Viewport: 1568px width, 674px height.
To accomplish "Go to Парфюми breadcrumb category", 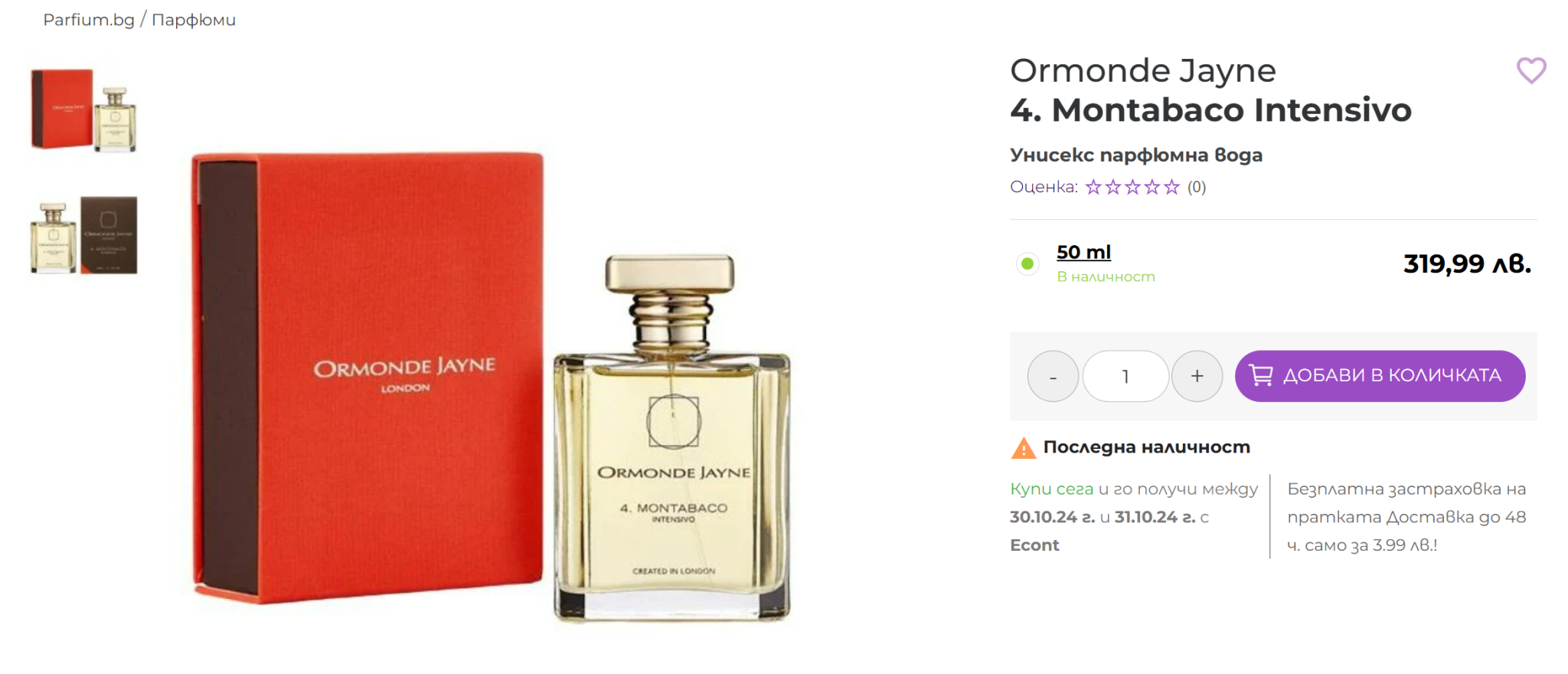I will (194, 20).
